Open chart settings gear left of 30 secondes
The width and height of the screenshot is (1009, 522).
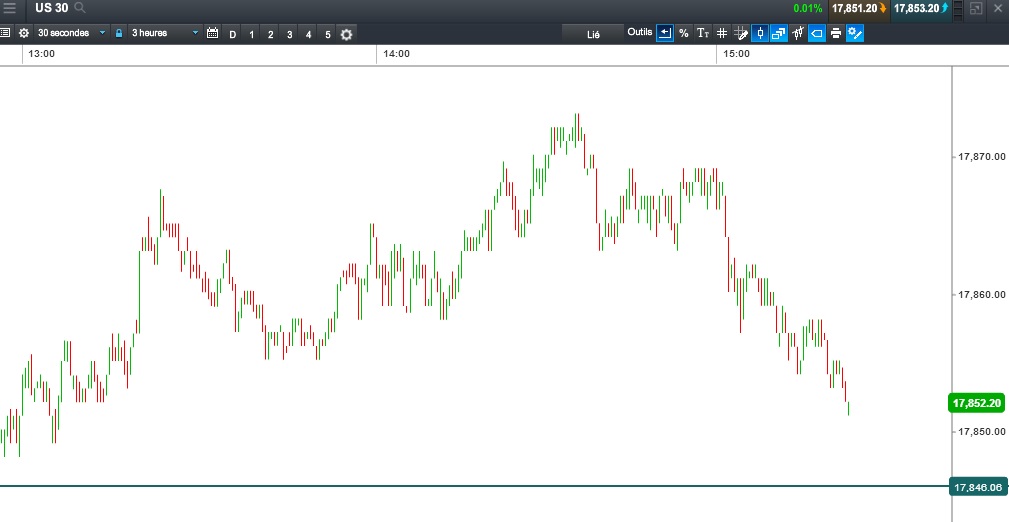click(x=24, y=33)
